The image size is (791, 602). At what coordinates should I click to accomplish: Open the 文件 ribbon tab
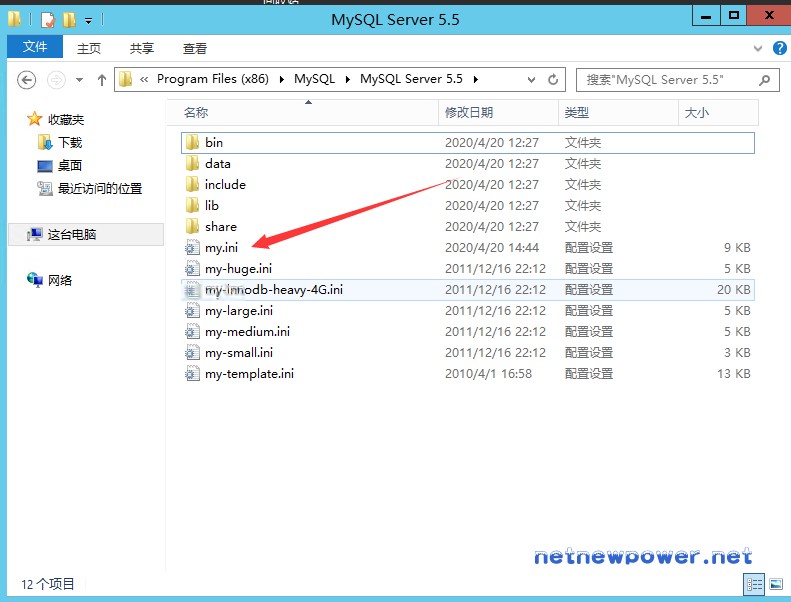[35, 47]
